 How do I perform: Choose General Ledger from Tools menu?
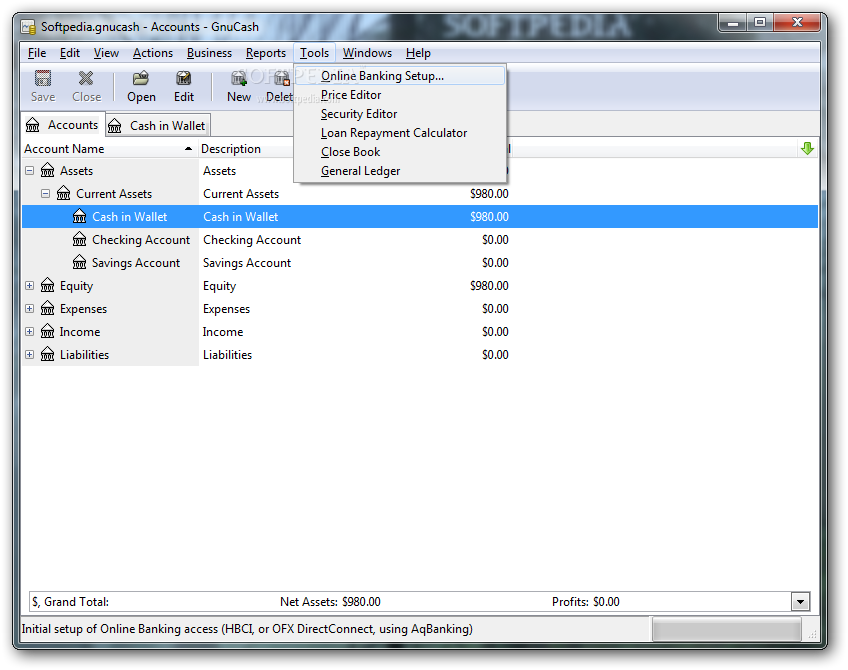(x=400, y=171)
